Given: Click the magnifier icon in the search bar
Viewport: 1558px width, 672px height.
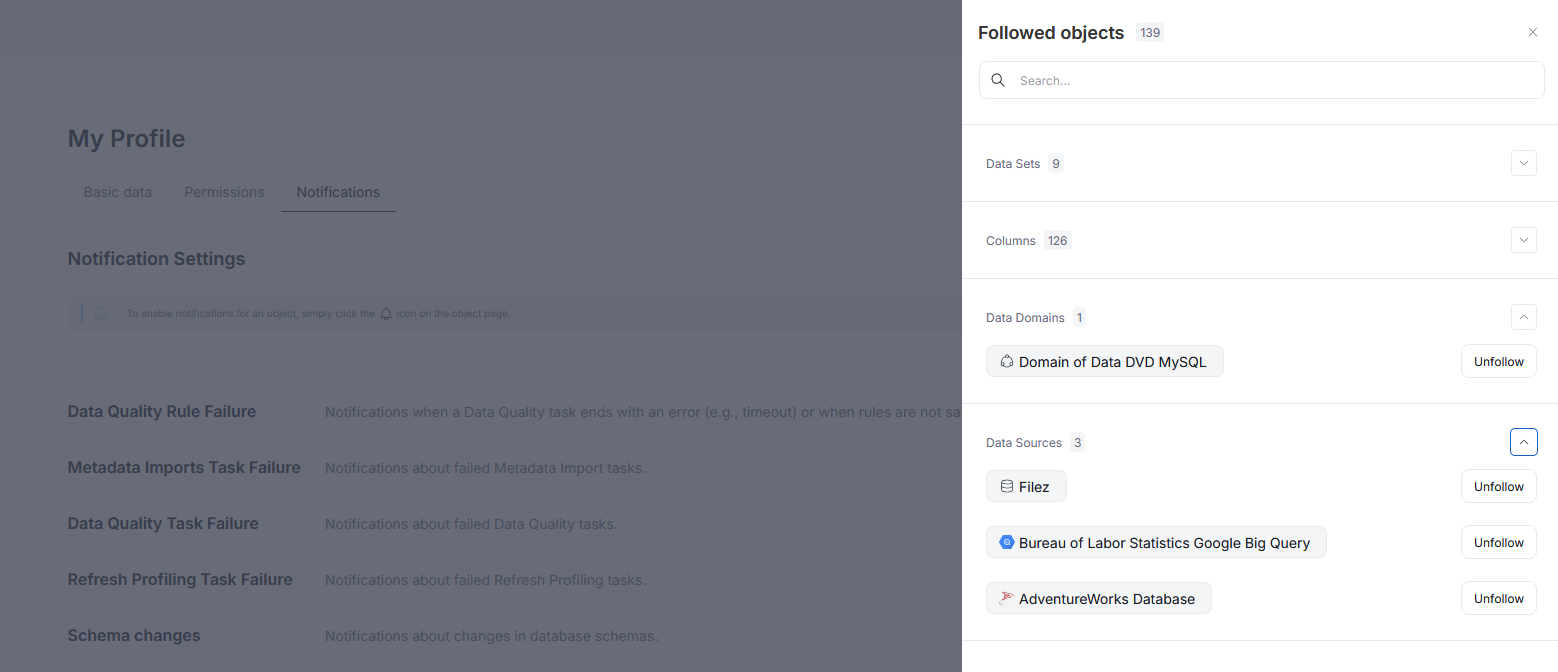Looking at the screenshot, I should (x=998, y=79).
